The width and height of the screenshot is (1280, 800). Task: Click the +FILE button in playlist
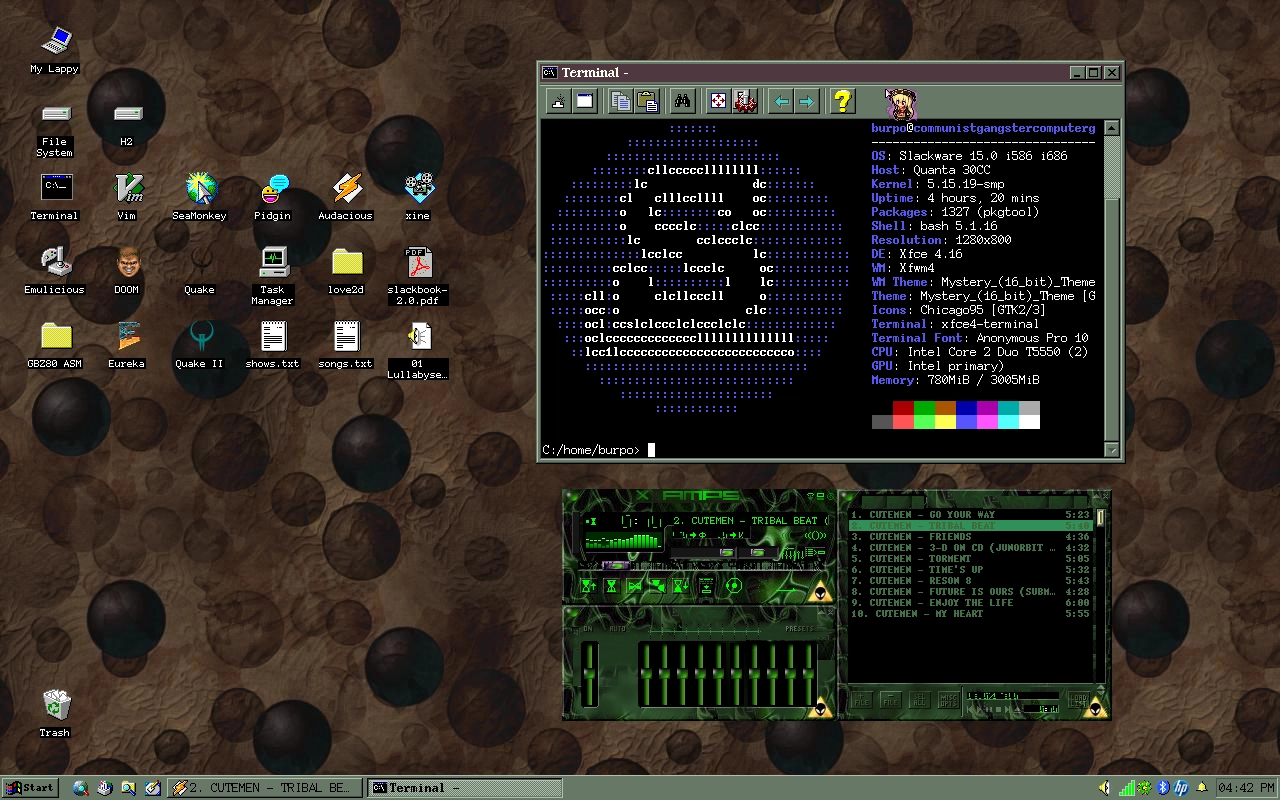coord(861,701)
